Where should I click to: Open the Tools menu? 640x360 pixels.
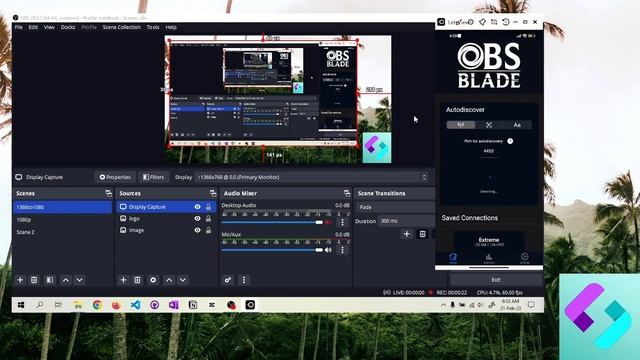153,27
